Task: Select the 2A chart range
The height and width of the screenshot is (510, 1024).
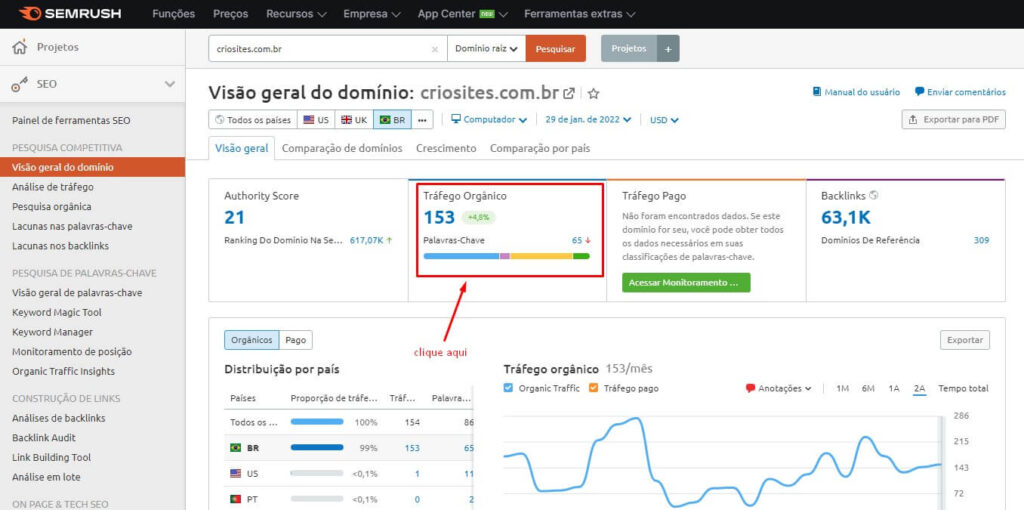Action: (920, 388)
